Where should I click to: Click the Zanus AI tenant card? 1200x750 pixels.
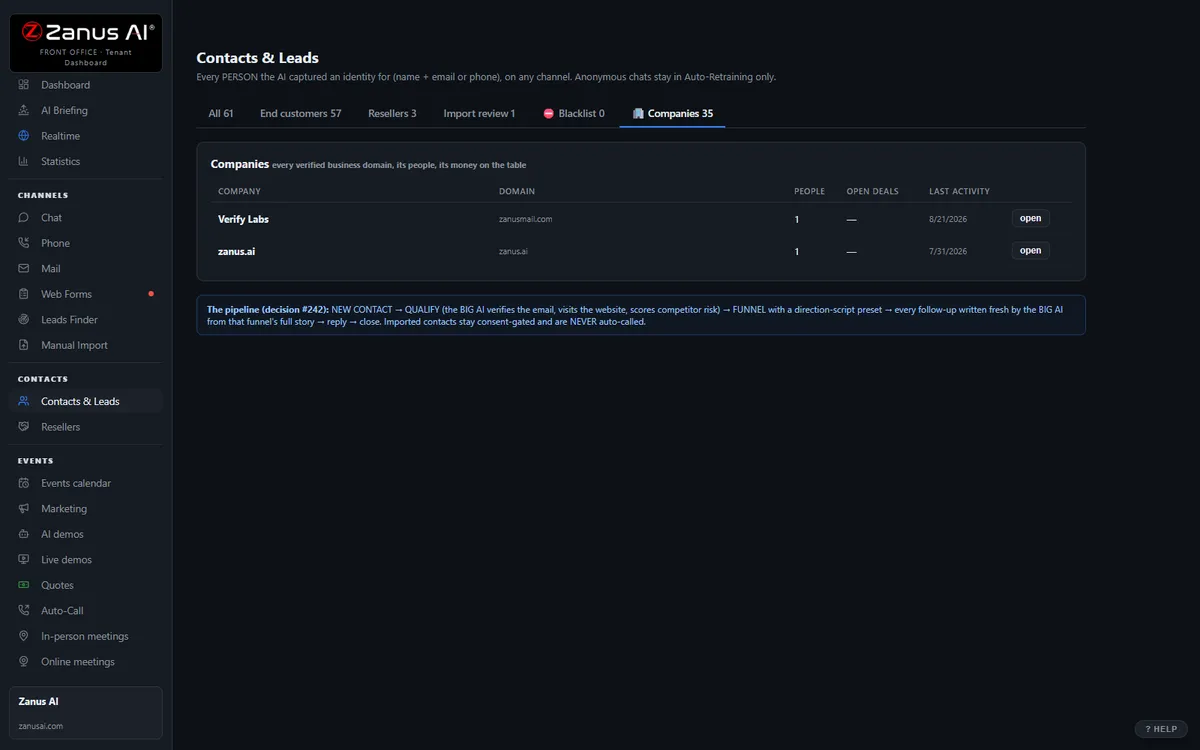(x=86, y=713)
